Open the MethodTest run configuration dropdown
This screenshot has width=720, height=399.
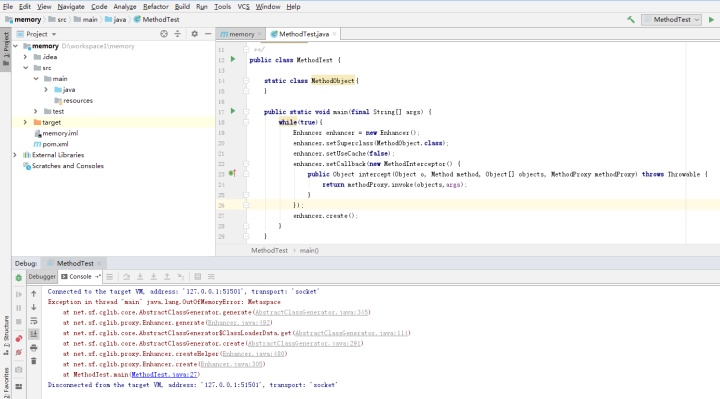pos(671,19)
